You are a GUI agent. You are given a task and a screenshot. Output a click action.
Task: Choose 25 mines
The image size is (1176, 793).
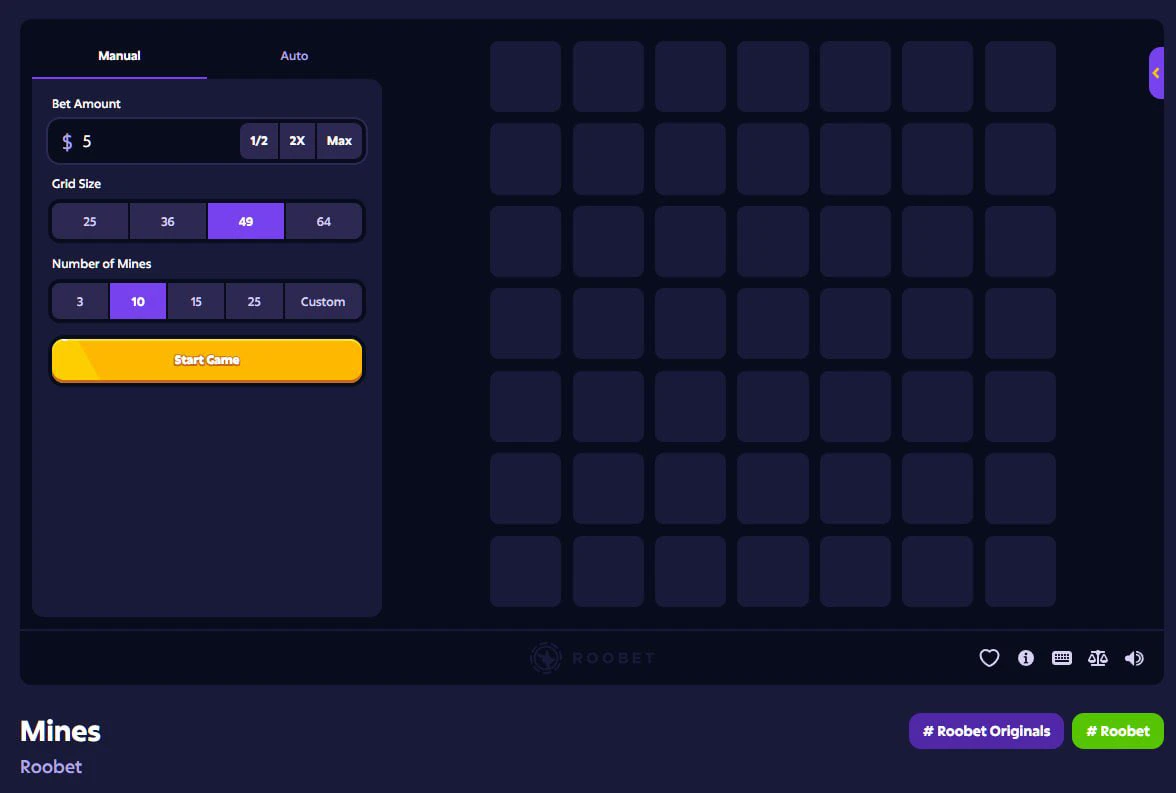coord(254,302)
